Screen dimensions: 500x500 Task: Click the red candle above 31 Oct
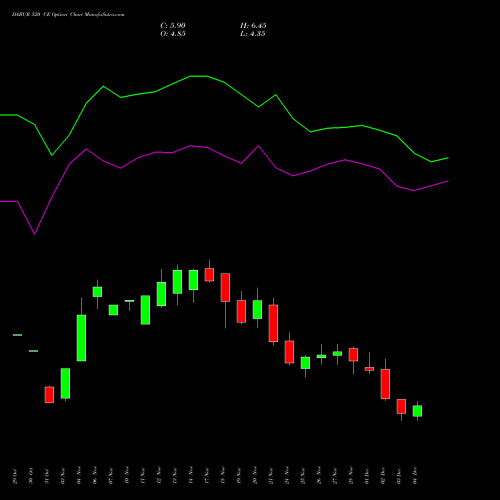coord(49,395)
